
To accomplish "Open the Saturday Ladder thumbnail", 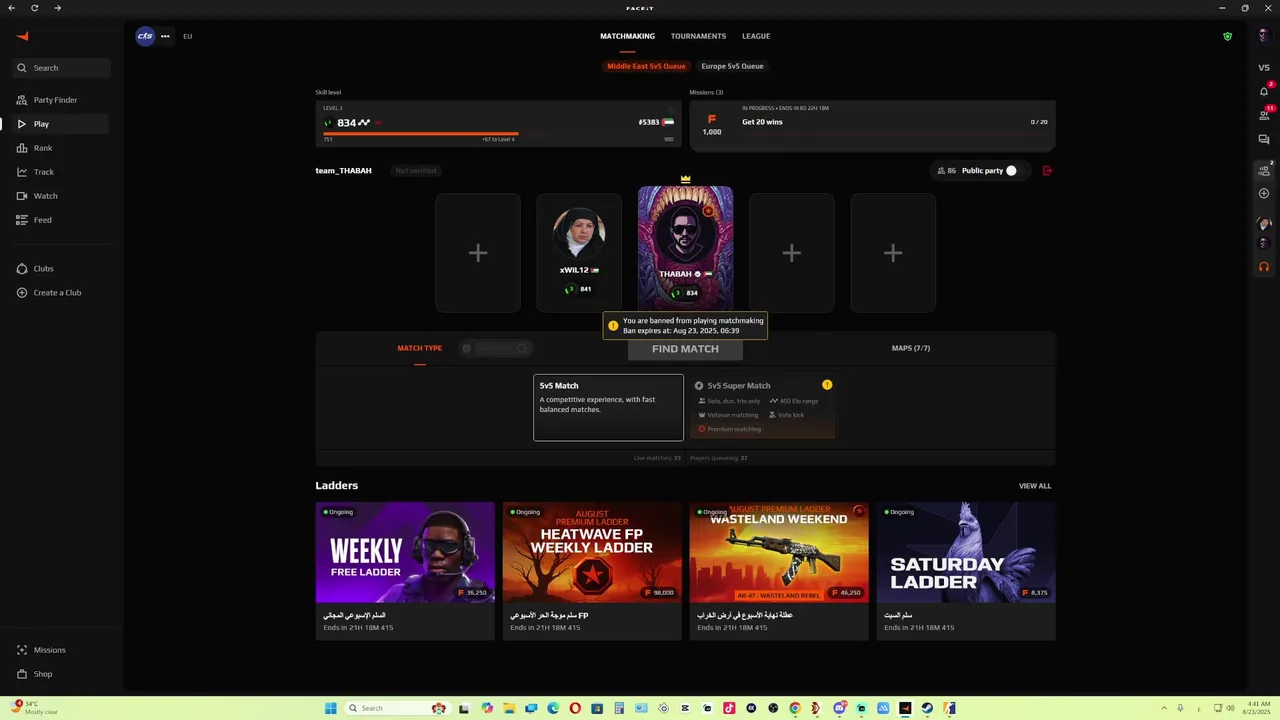I will [x=966, y=552].
